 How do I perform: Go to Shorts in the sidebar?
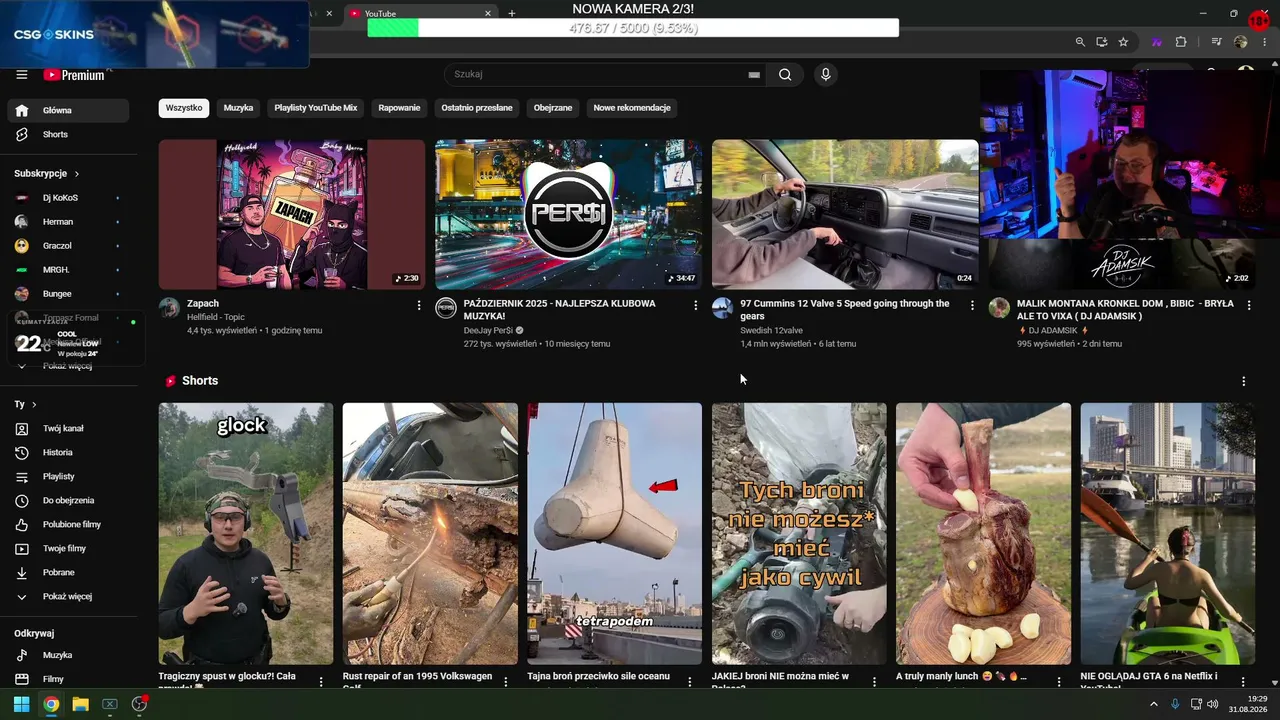[68, 135]
